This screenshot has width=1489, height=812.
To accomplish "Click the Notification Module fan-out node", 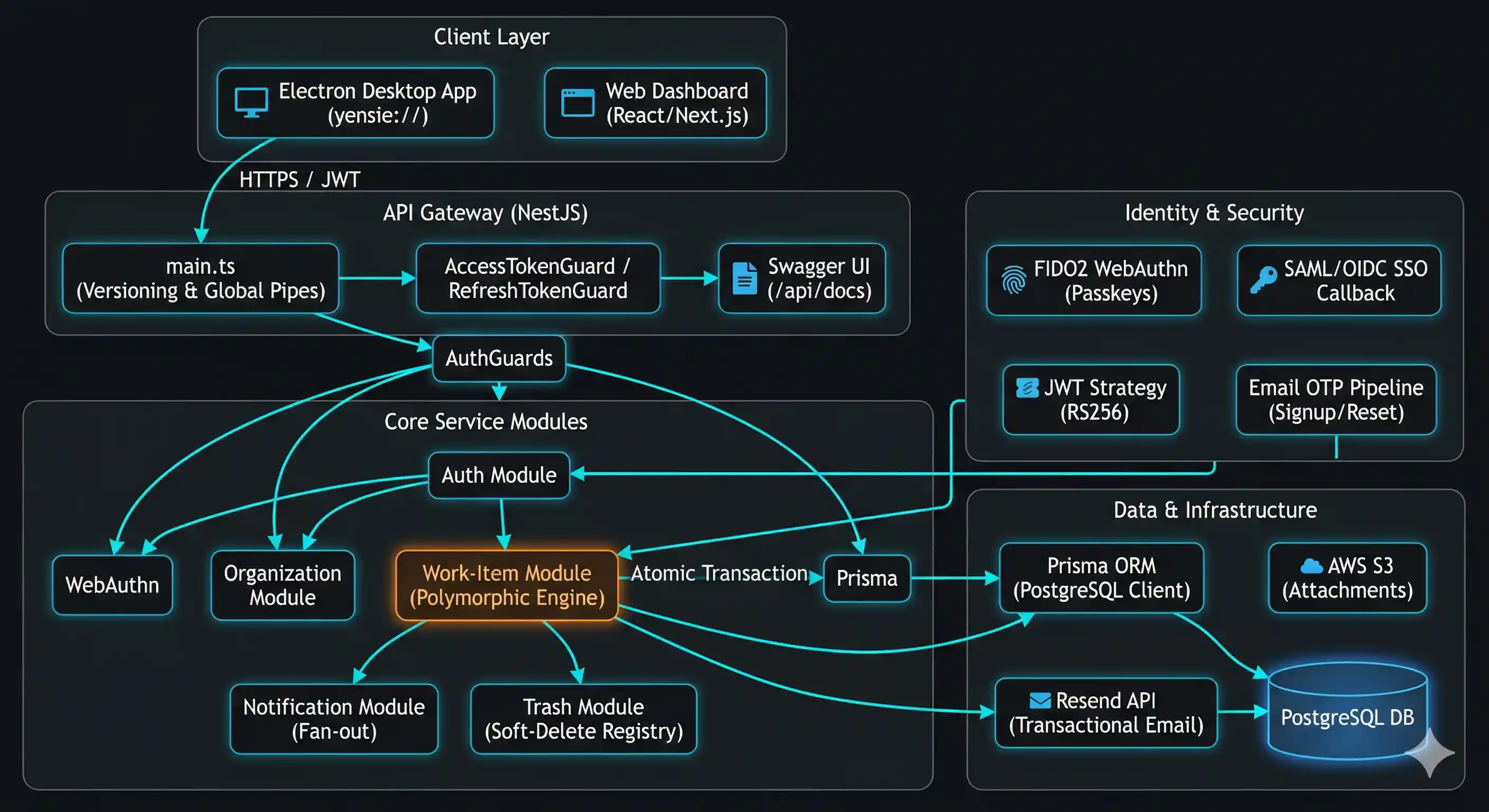I will click(x=334, y=718).
